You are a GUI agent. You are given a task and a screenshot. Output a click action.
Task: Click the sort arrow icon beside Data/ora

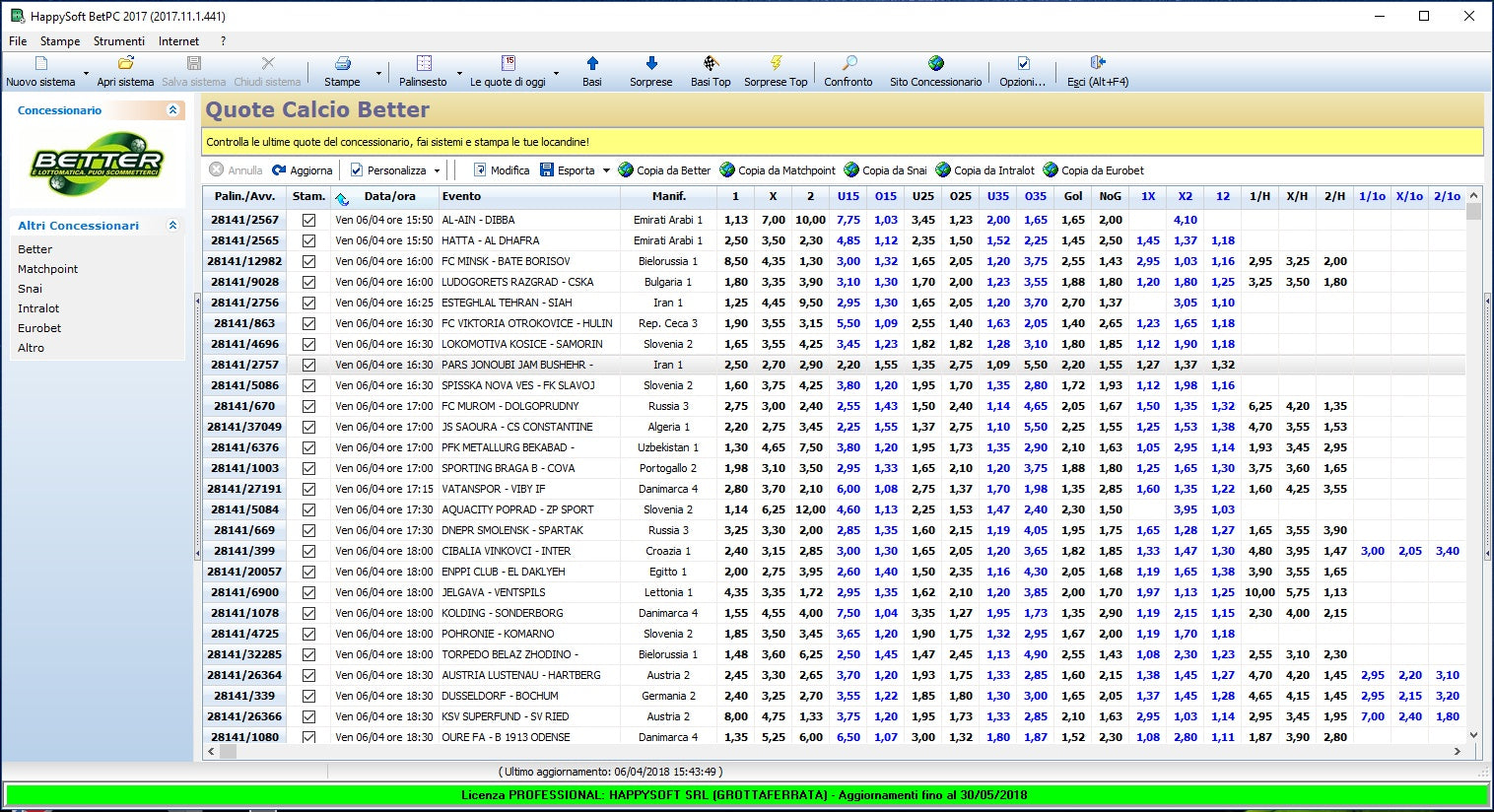pos(342,198)
